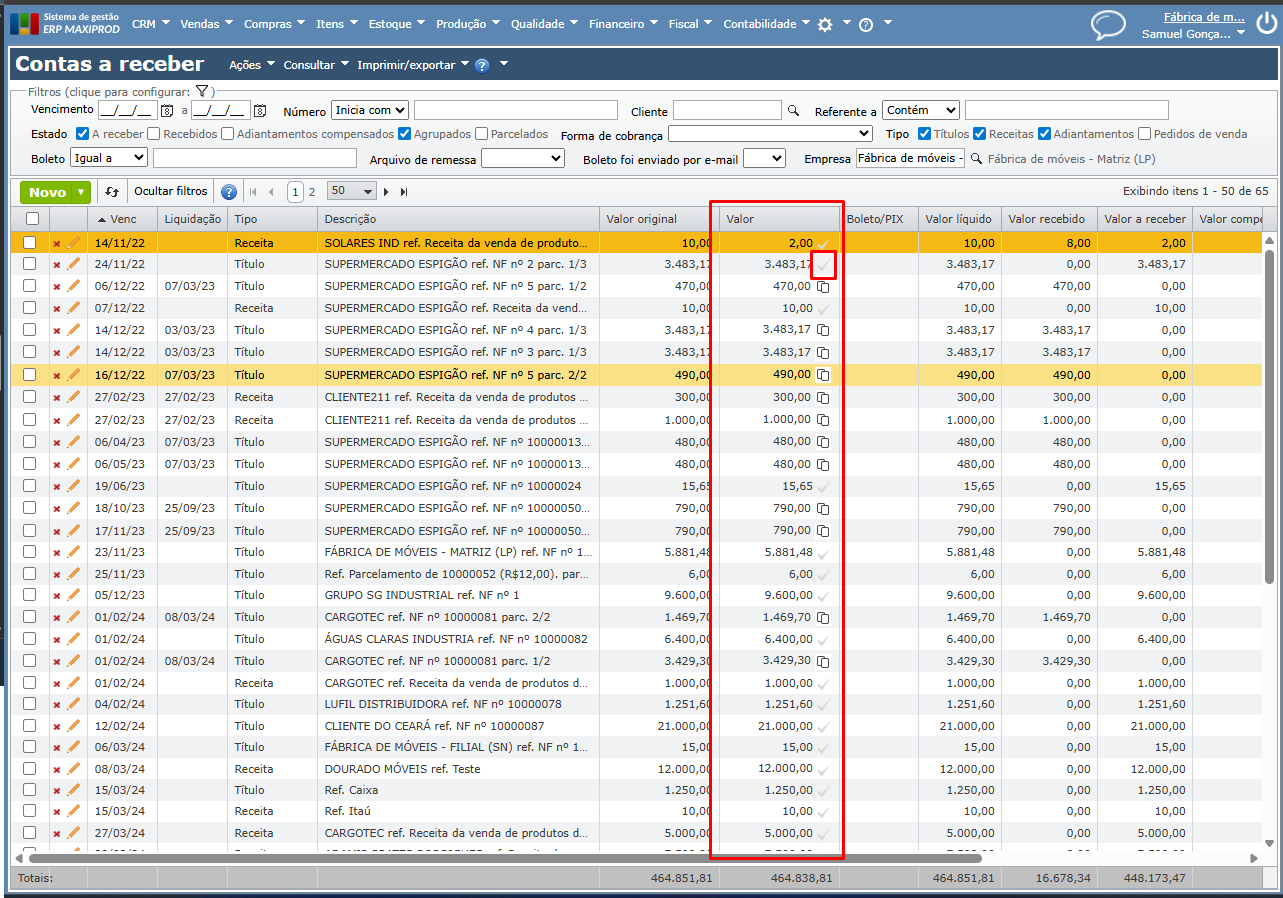
Task: Check the Pedidos de venda checkbox
Action: tap(1144, 134)
